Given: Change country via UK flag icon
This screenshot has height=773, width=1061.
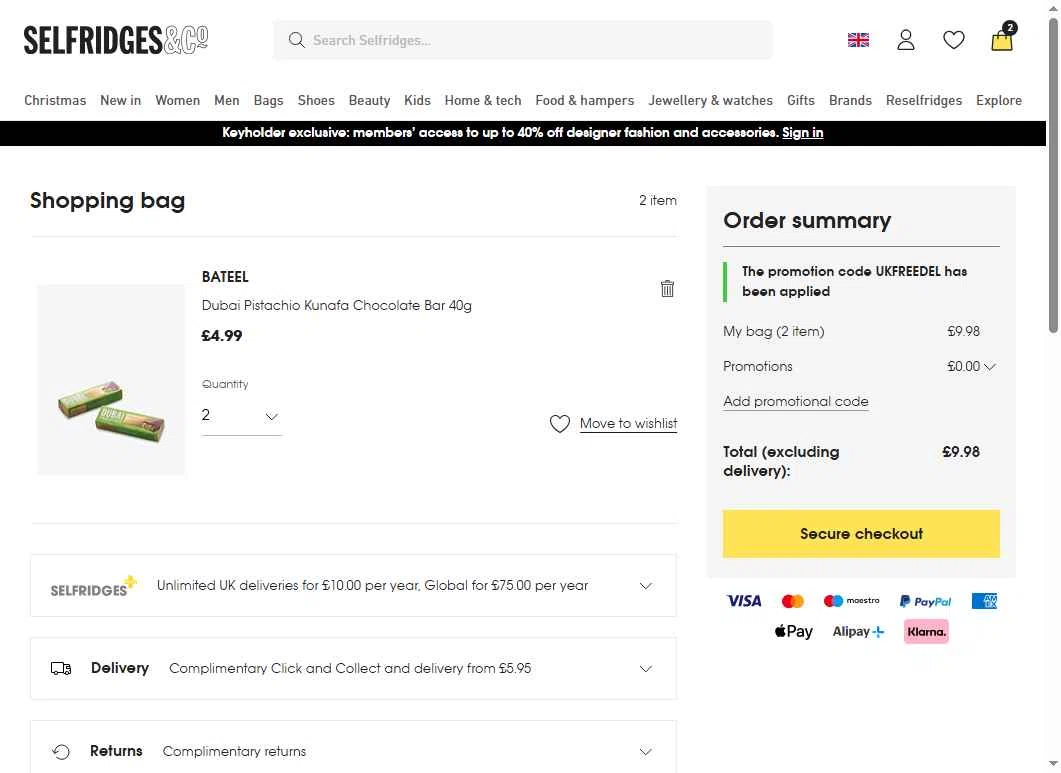Looking at the screenshot, I should tap(858, 40).
